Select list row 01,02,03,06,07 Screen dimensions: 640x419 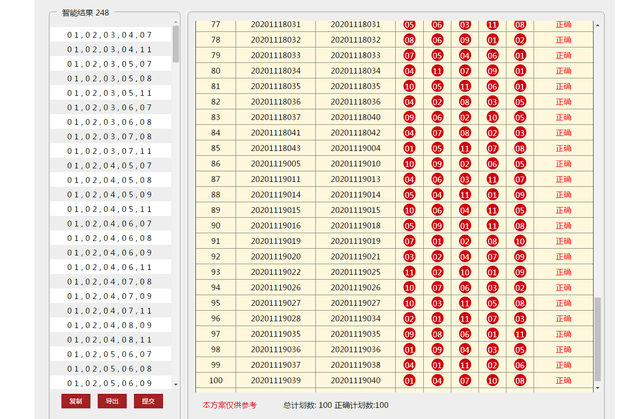(x=111, y=107)
